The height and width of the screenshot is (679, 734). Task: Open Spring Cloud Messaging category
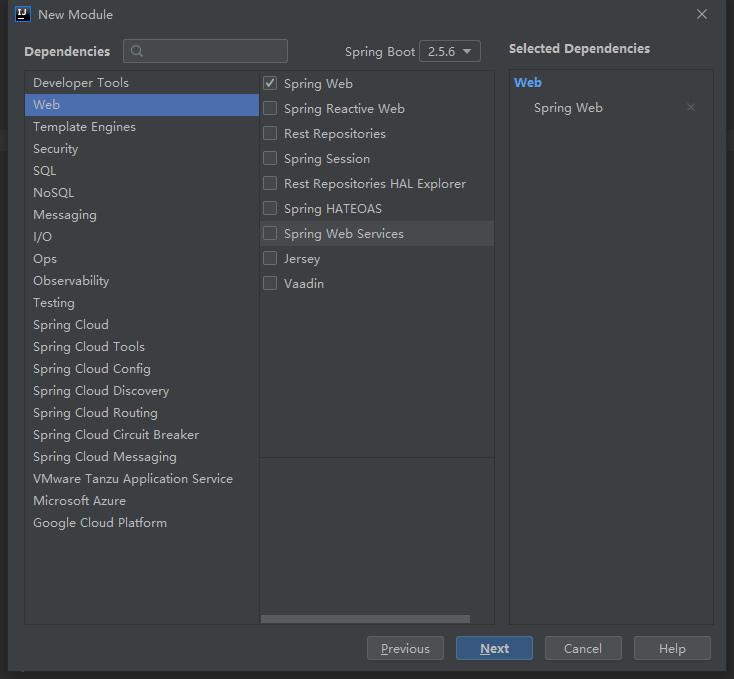pyautogui.click(x=141, y=457)
